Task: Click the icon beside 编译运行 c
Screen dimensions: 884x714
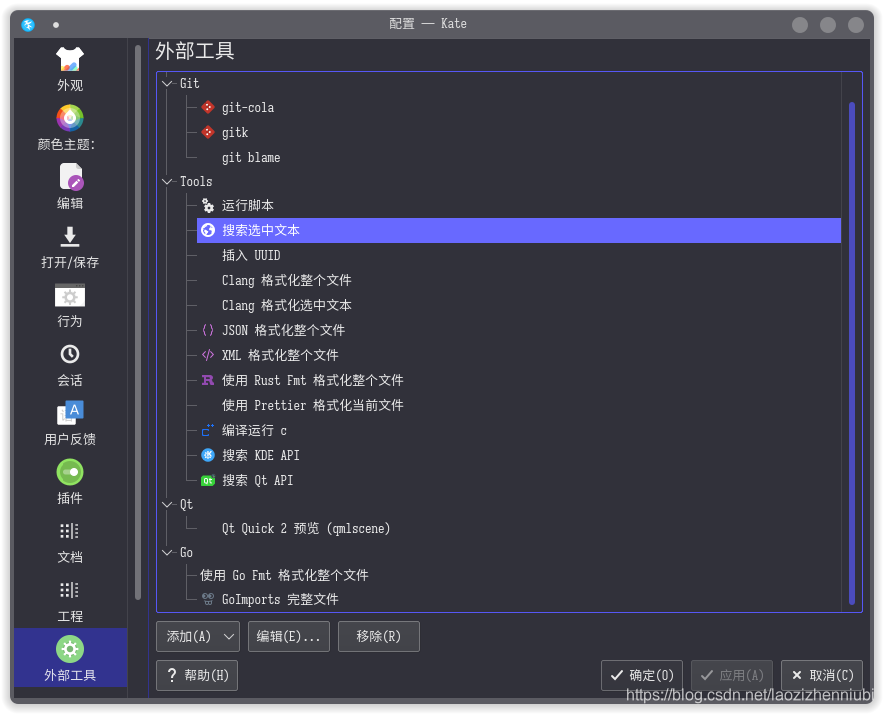Action: pyautogui.click(x=208, y=430)
